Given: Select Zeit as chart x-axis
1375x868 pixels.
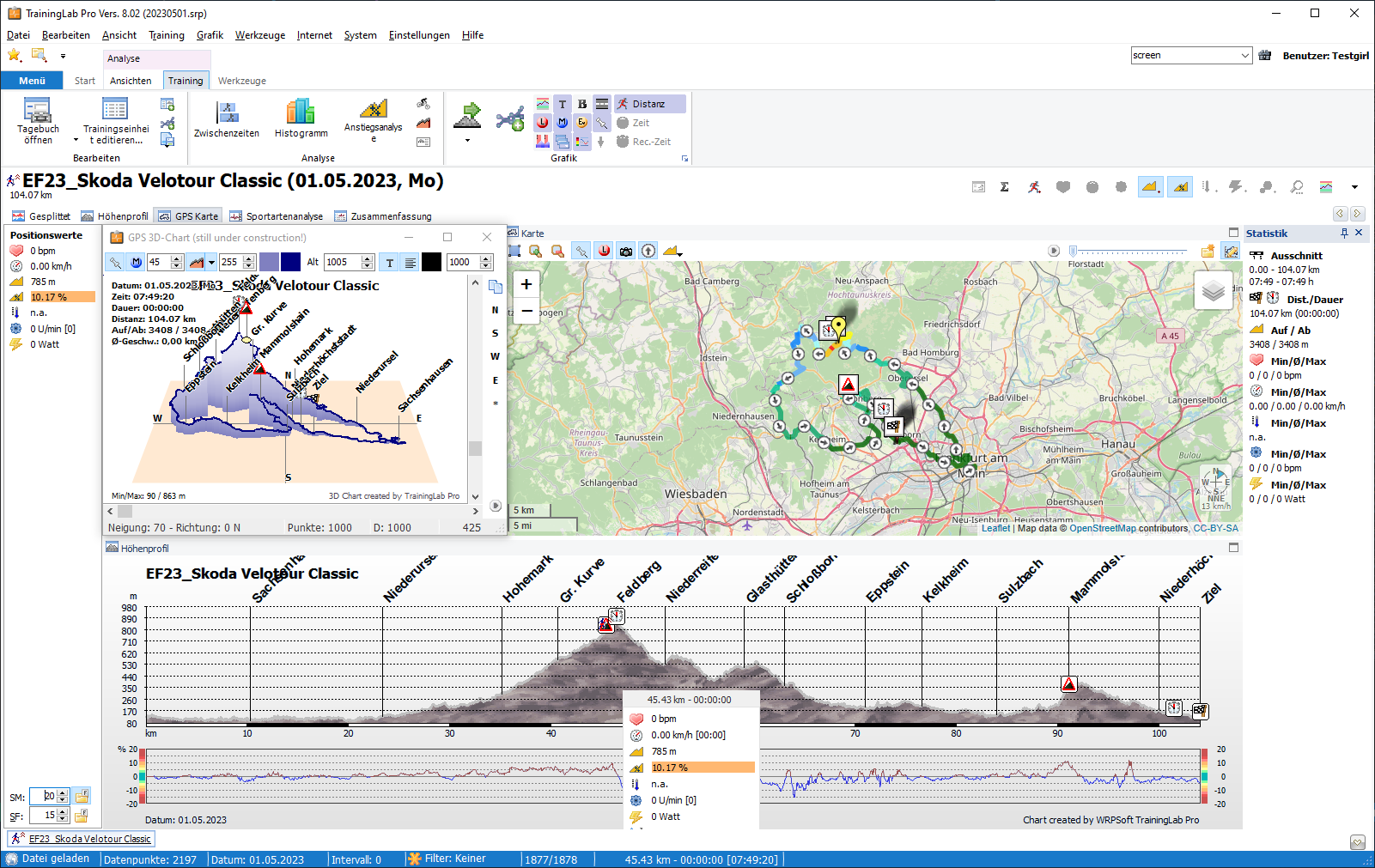Looking at the screenshot, I should coord(634,123).
